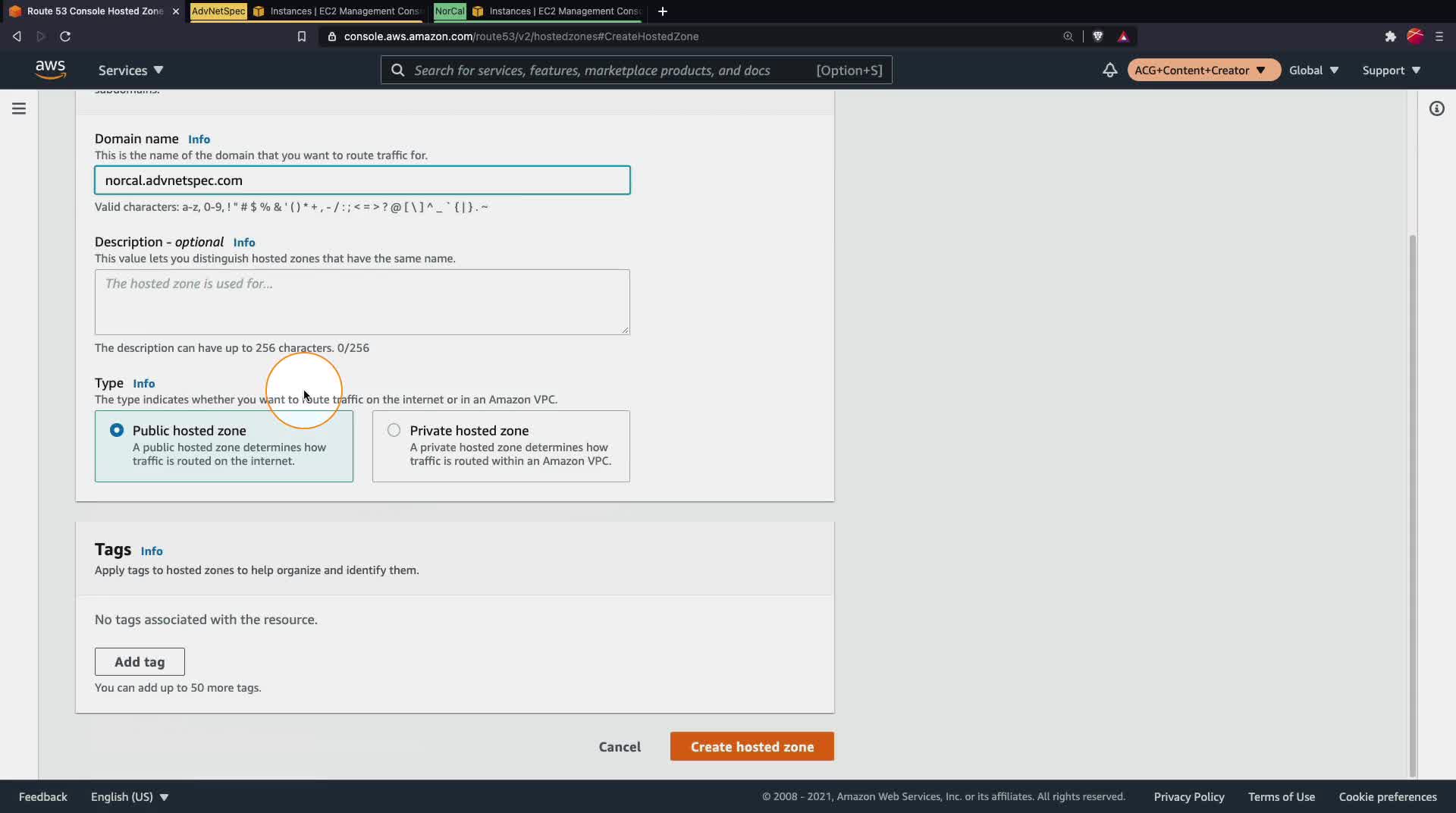Open the English (US) language selector
The width and height of the screenshot is (1456, 813).
tap(130, 796)
